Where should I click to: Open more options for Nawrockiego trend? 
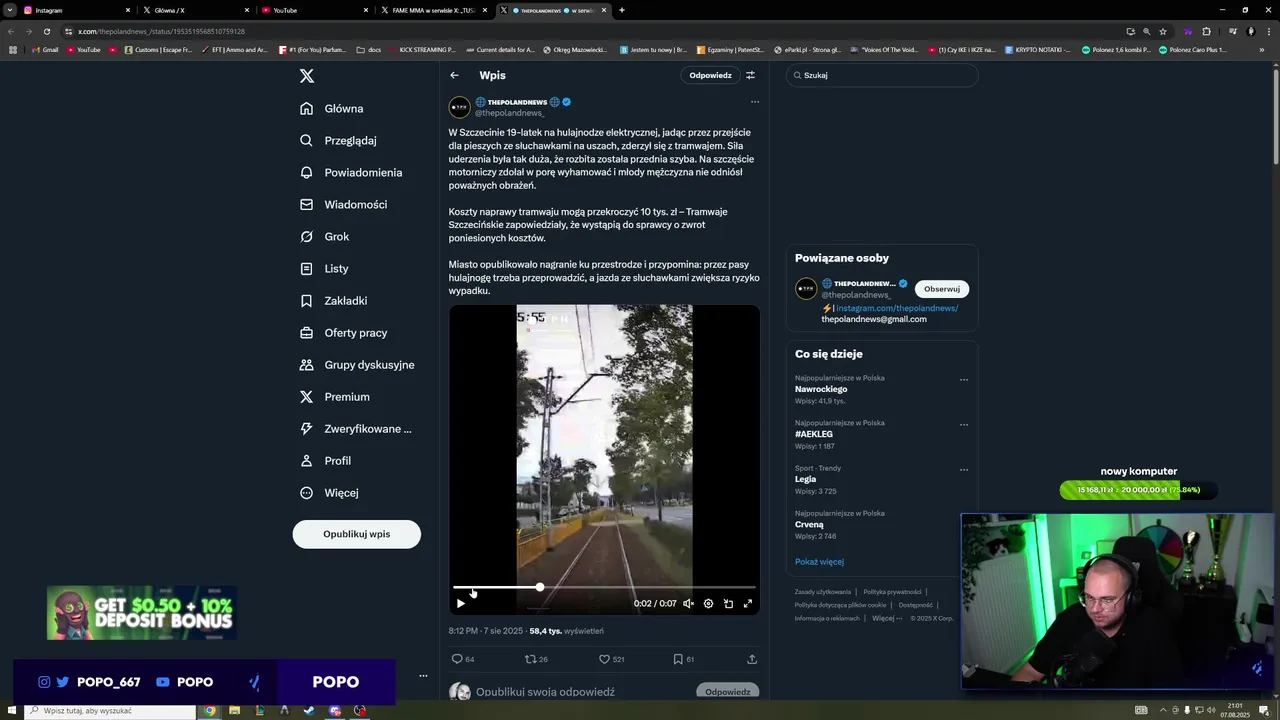tap(964, 380)
